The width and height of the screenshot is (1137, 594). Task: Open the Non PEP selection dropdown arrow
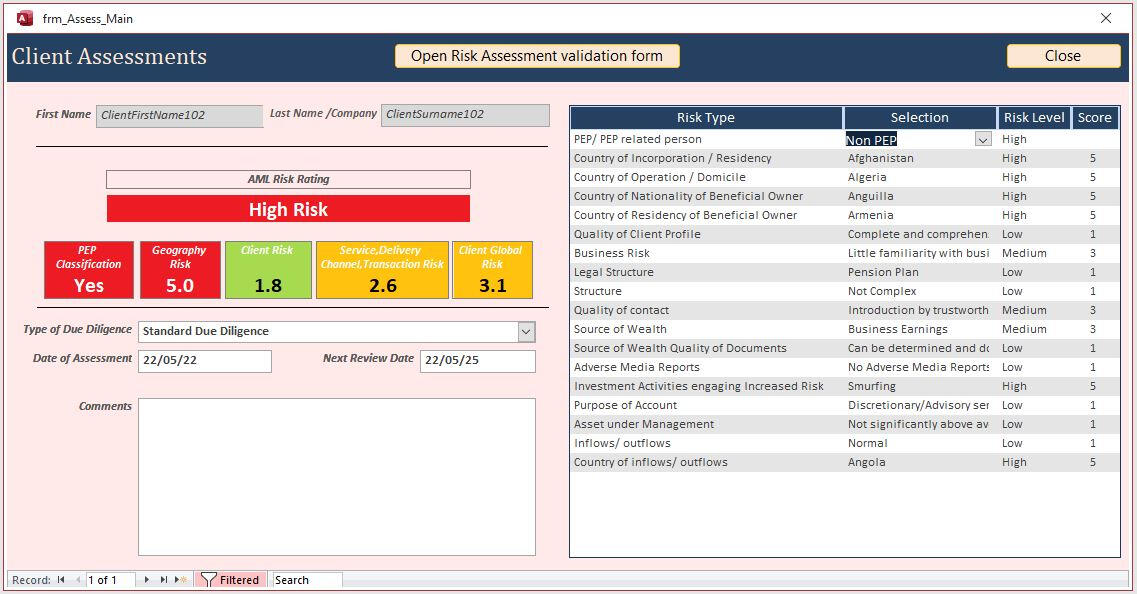[x=982, y=140]
